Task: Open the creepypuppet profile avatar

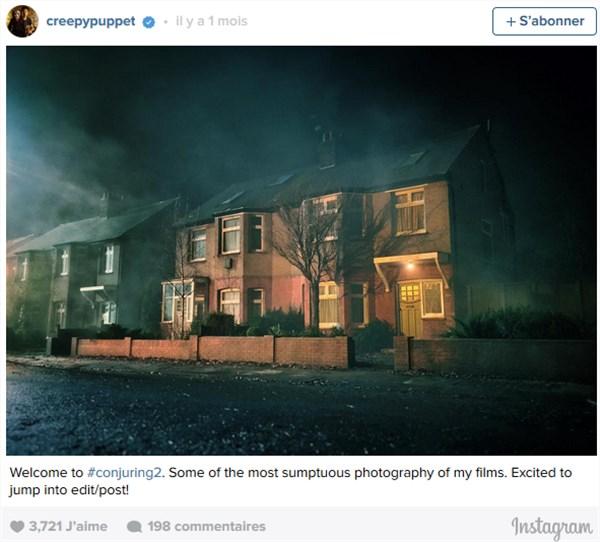Action: click(x=22, y=21)
